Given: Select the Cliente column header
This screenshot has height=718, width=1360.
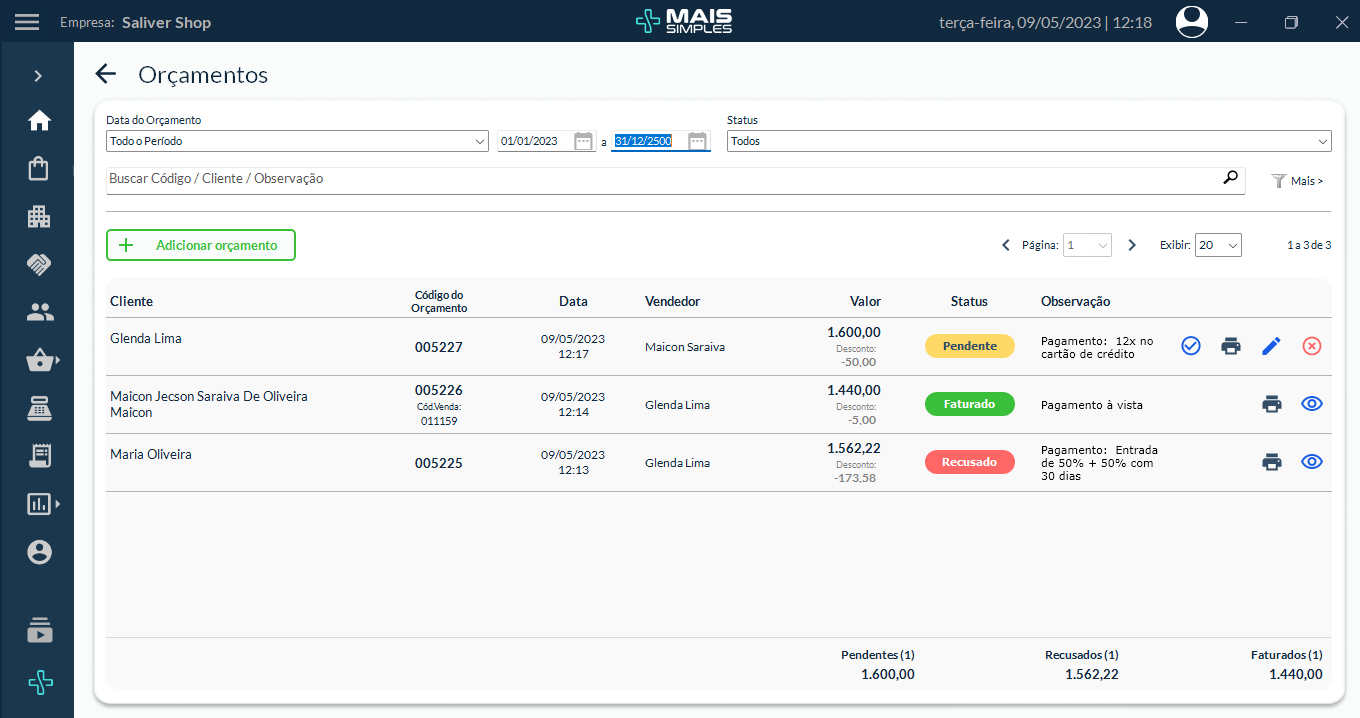Looking at the screenshot, I should tap(132, 301).
